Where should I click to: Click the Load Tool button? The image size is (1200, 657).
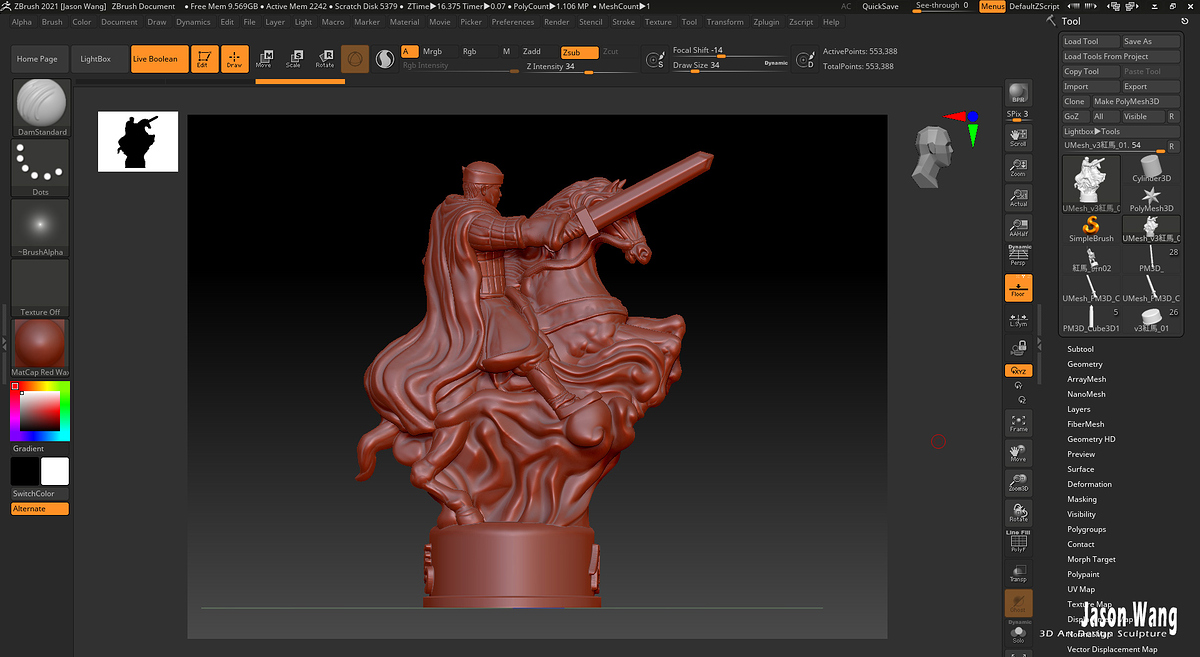point(1090,42)
